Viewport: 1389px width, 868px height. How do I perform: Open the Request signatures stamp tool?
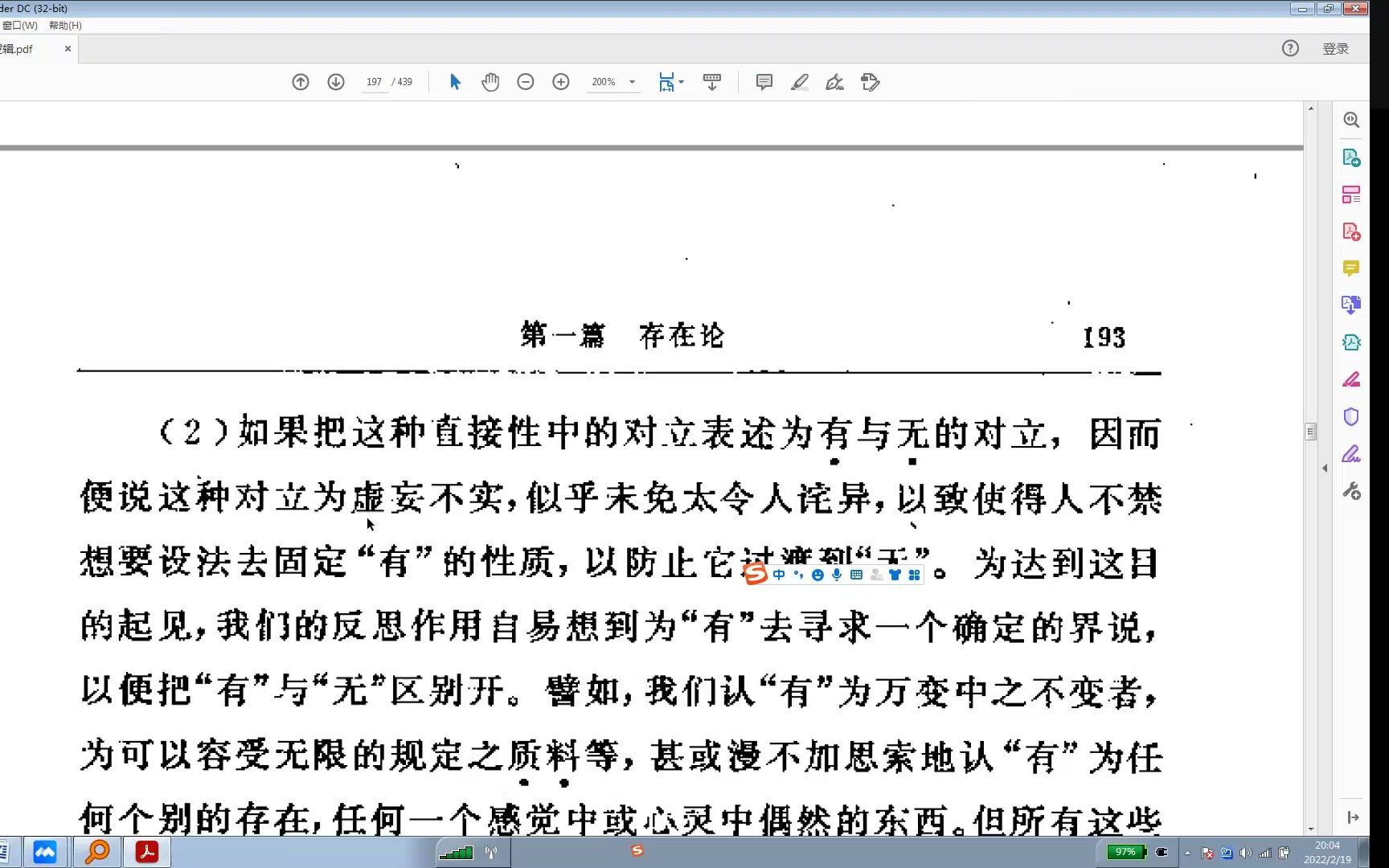[x=871, y=82]
